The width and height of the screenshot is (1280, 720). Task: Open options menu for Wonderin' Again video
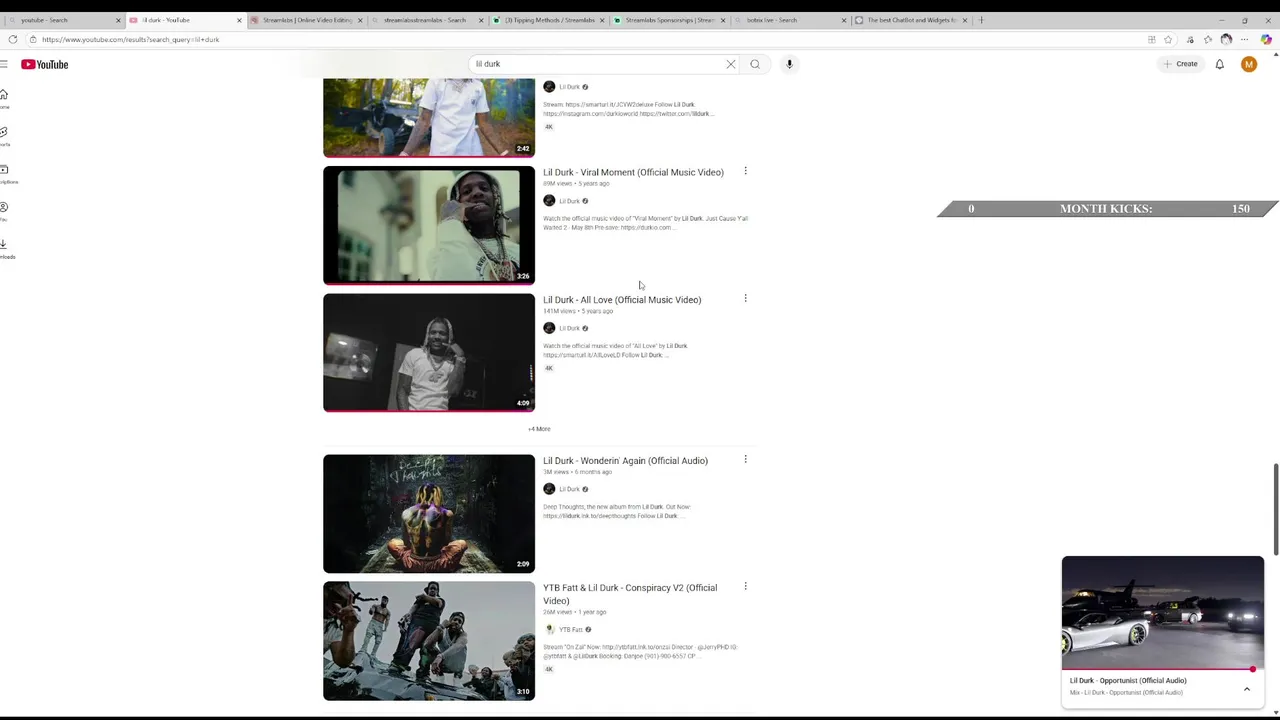(745, 459)
